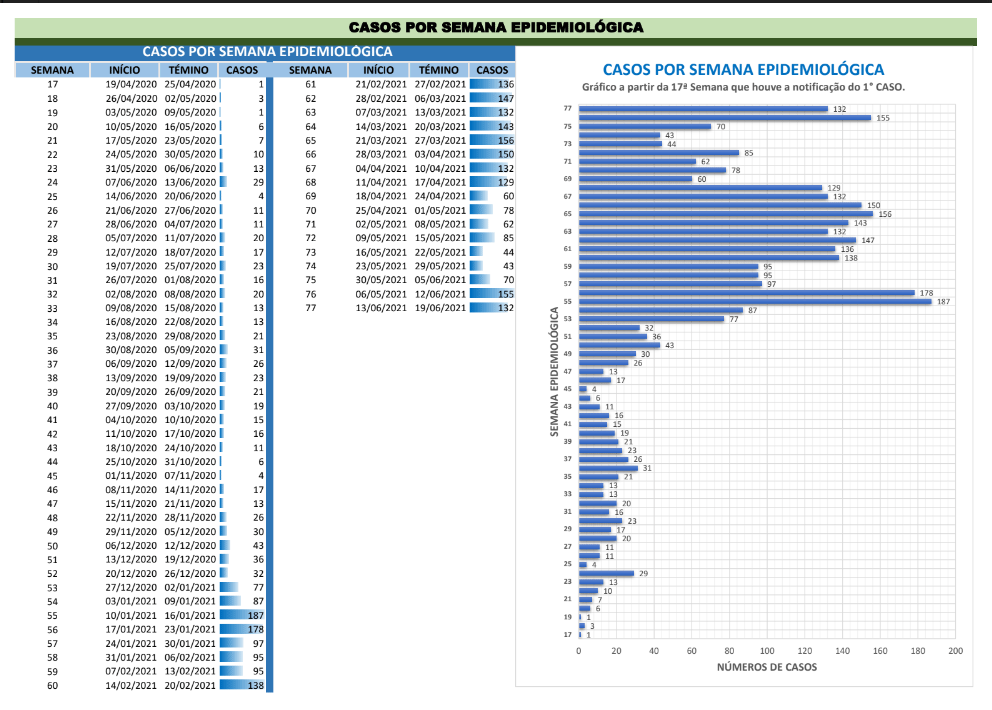Click the green top title banner

(495, 27)
